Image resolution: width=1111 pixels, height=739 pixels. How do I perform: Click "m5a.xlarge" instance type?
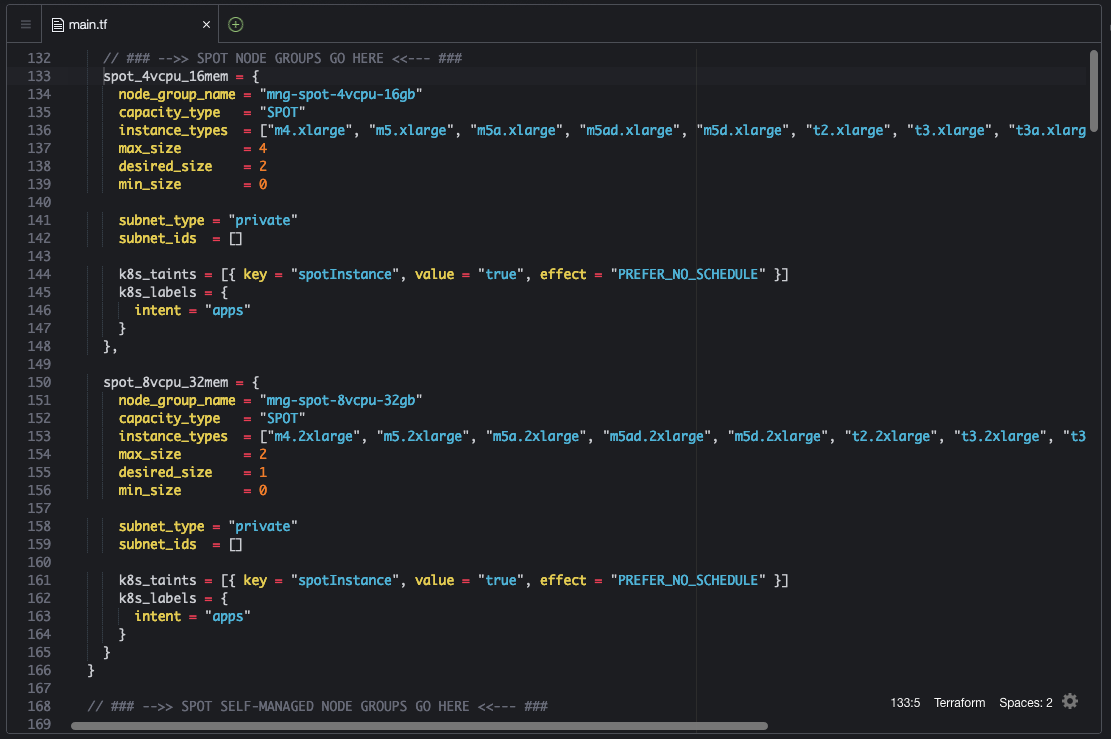(x=517, y=130)
